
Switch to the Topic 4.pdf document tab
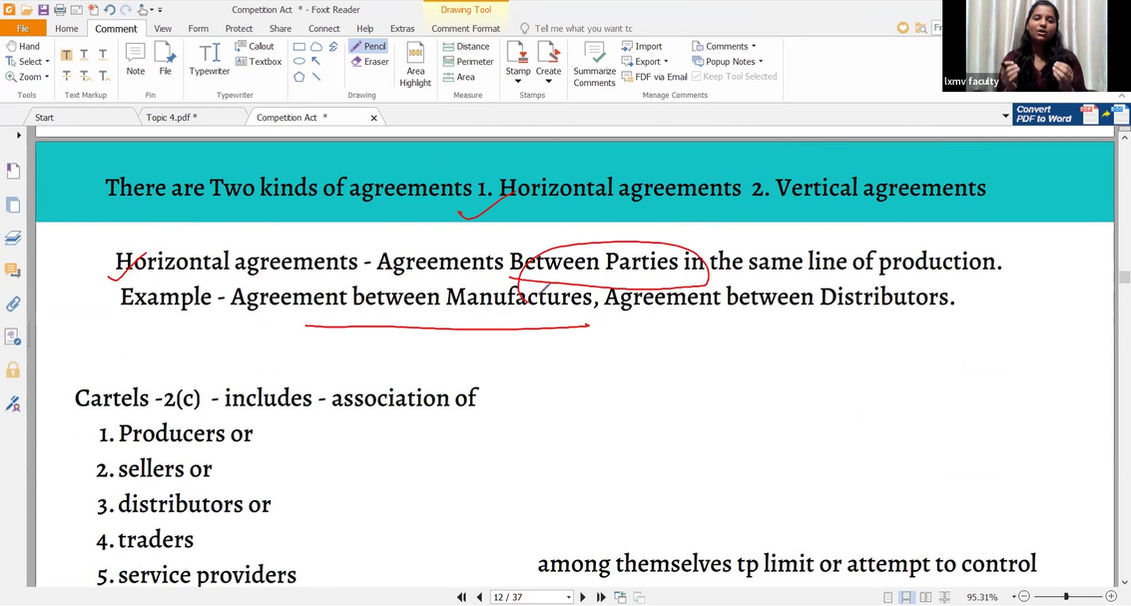[x=172, y=117]
